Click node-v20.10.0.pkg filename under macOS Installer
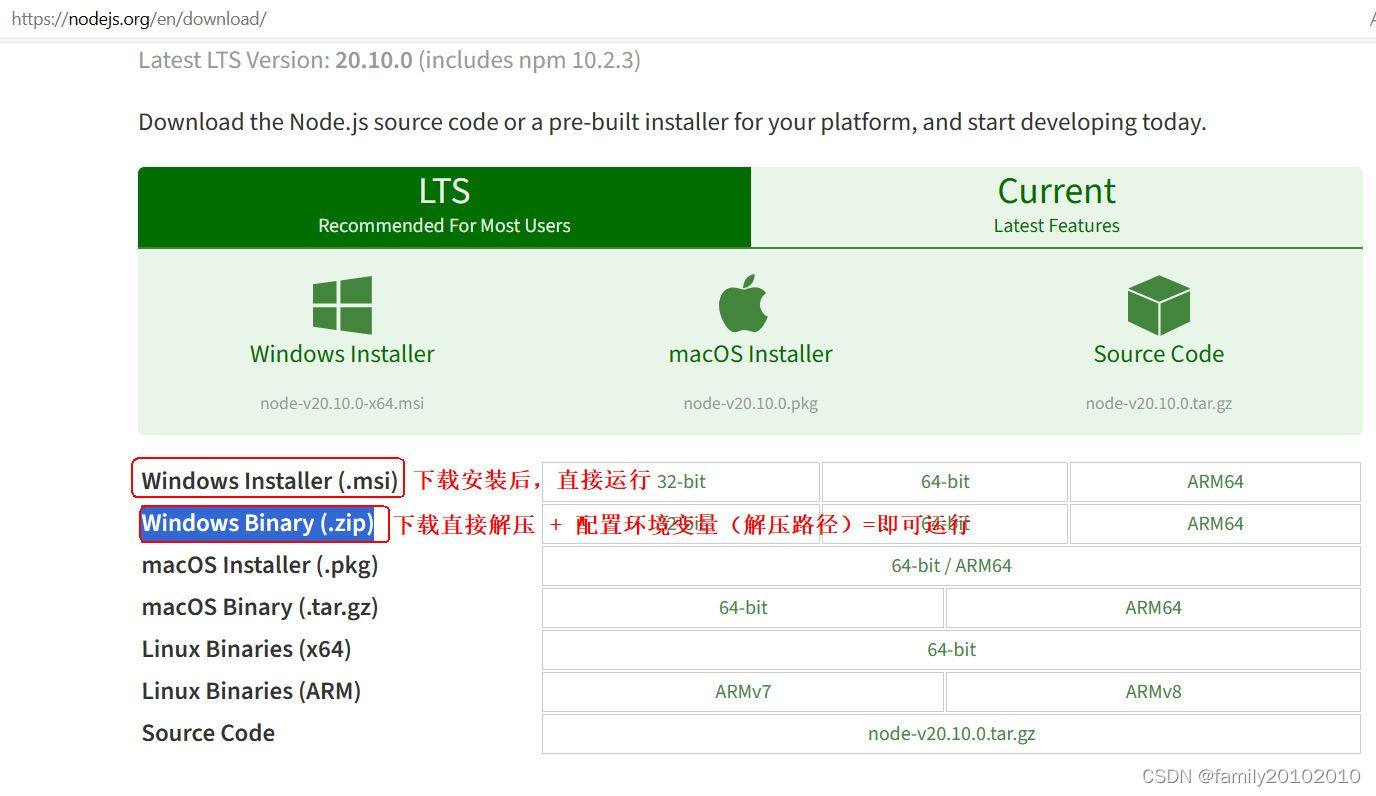Image resolution: width=1376 pixels, height=796 pixels. point(751,403)
